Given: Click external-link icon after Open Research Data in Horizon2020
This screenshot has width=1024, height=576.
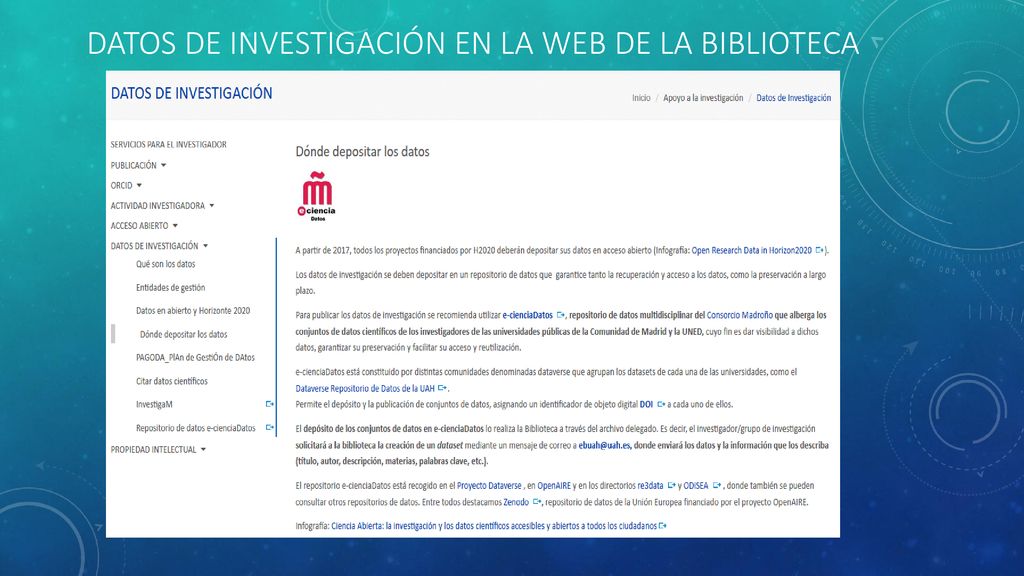Looking at the screenshot, I should [819, 250].
